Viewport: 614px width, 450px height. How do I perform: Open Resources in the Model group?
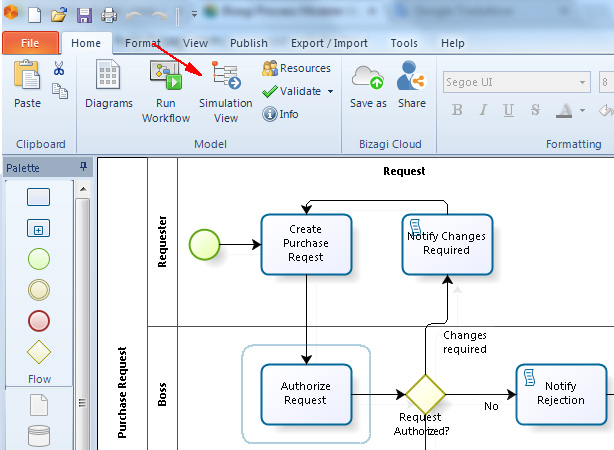tap(296, 68)
